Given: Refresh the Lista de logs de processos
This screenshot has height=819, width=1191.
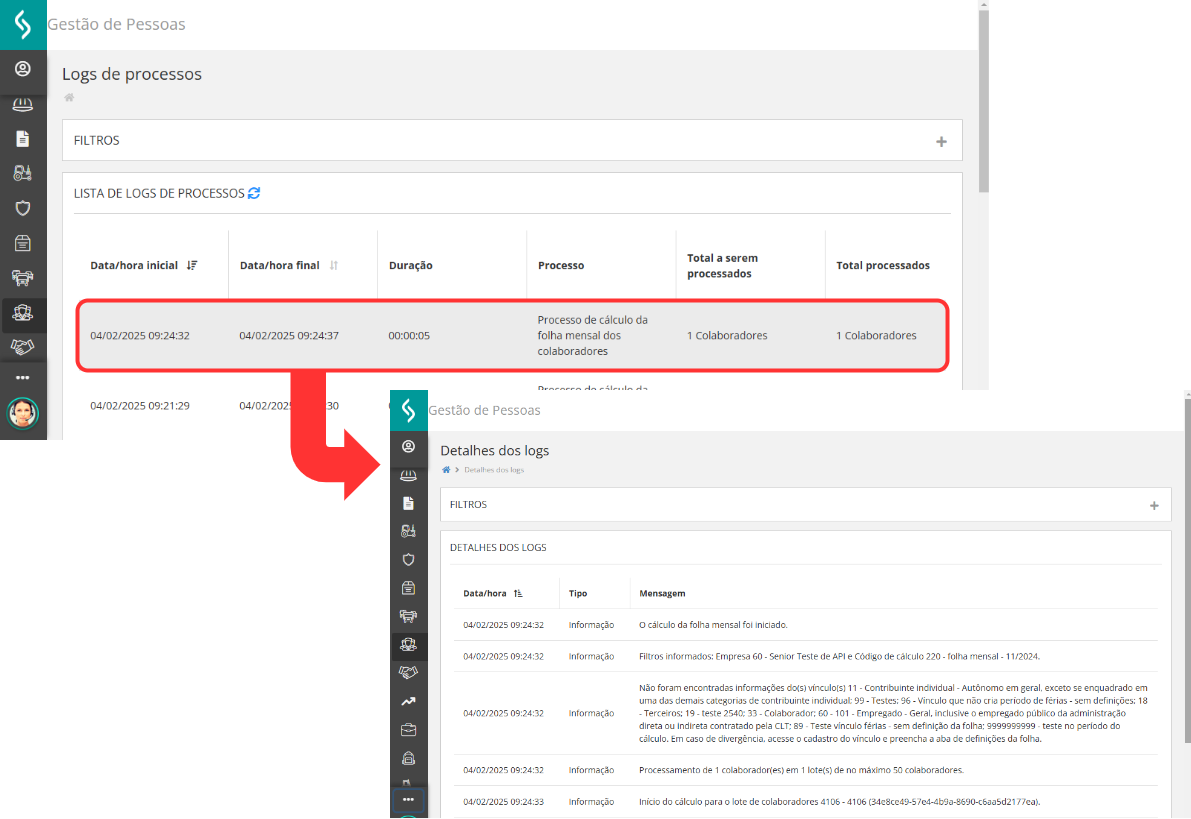Looking at the screenshot, I should pyautogui.click(x=254, y=193).
